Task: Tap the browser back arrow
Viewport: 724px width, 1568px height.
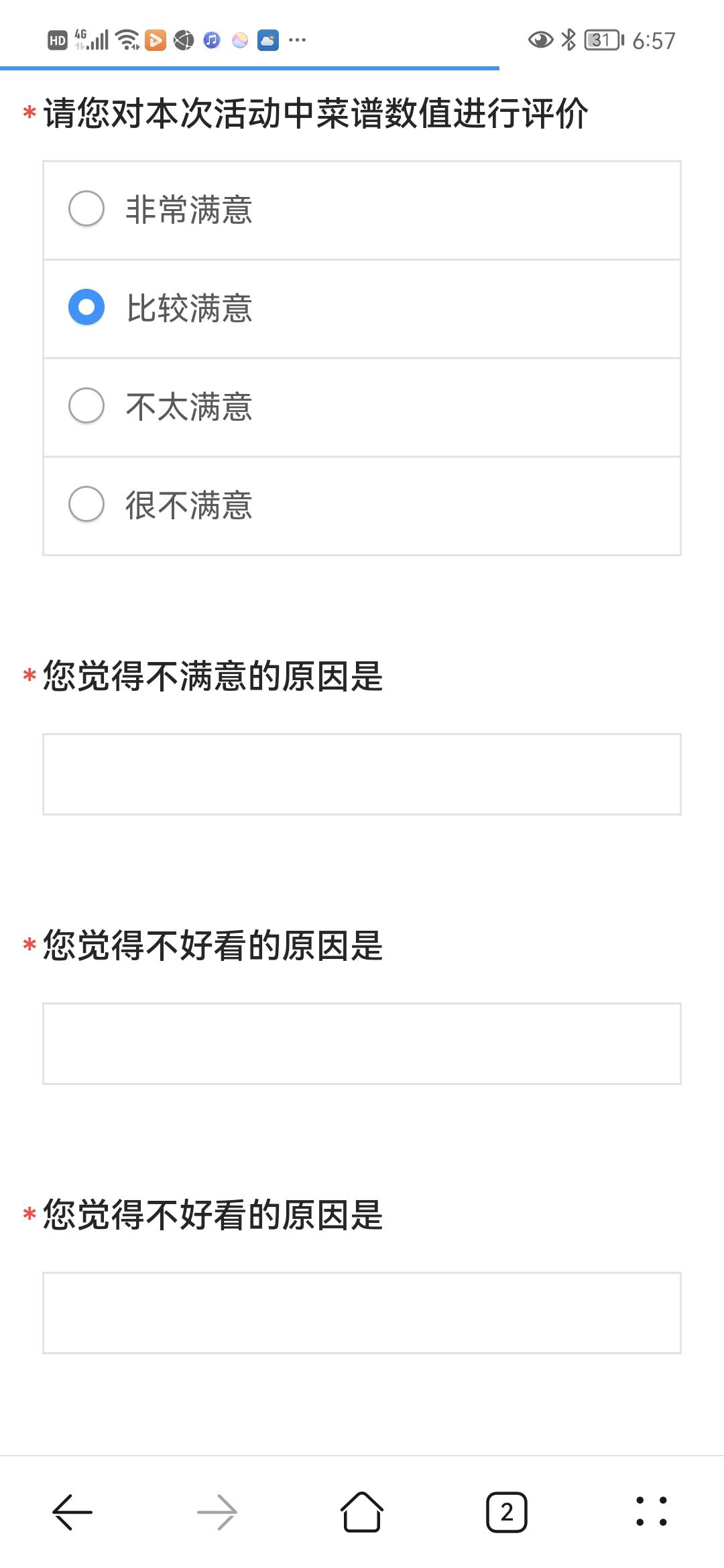Action: [x=72, y=1512]
